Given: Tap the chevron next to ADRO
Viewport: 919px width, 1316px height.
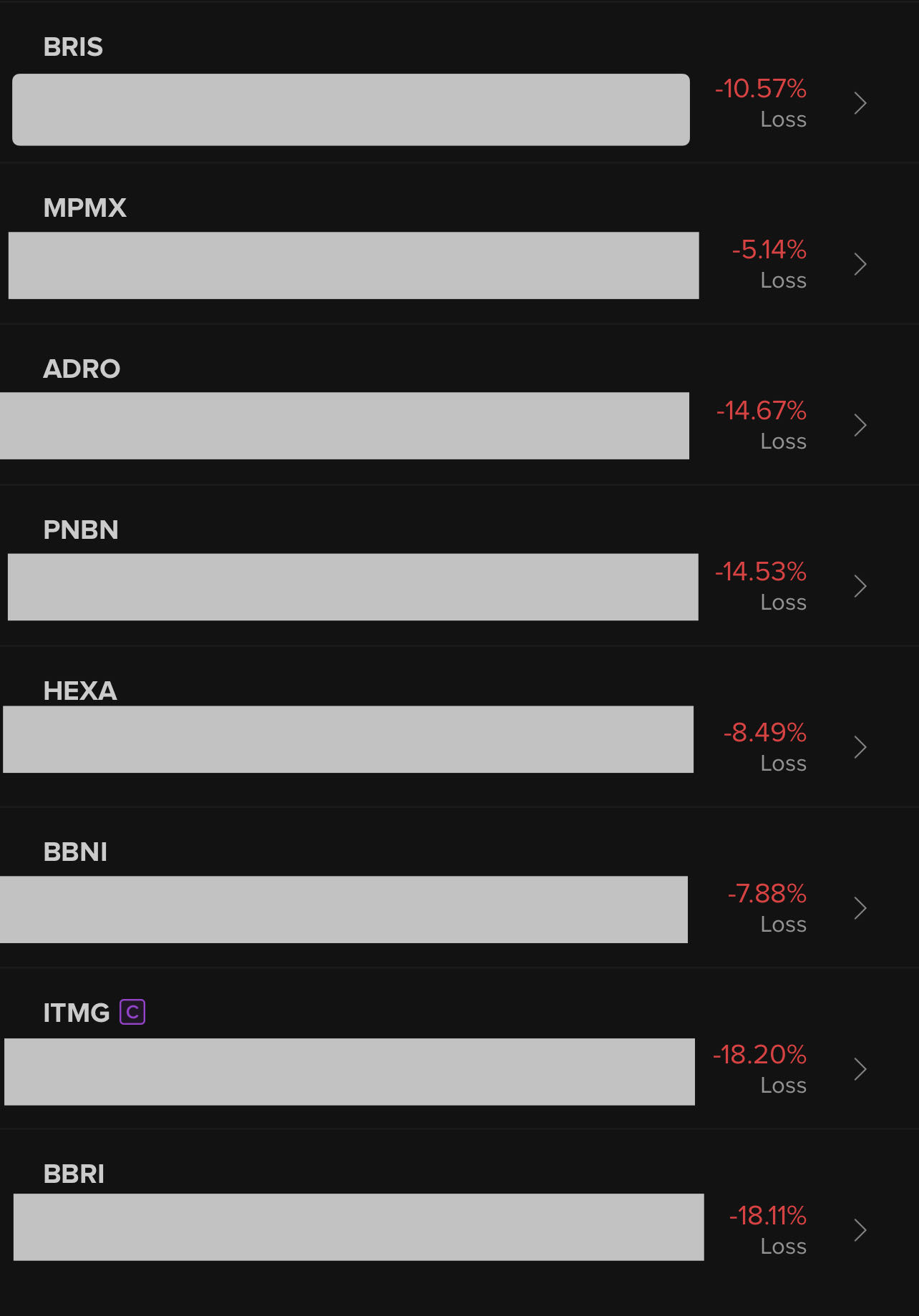Looking at the screenshot, I should tap(860, 426).
